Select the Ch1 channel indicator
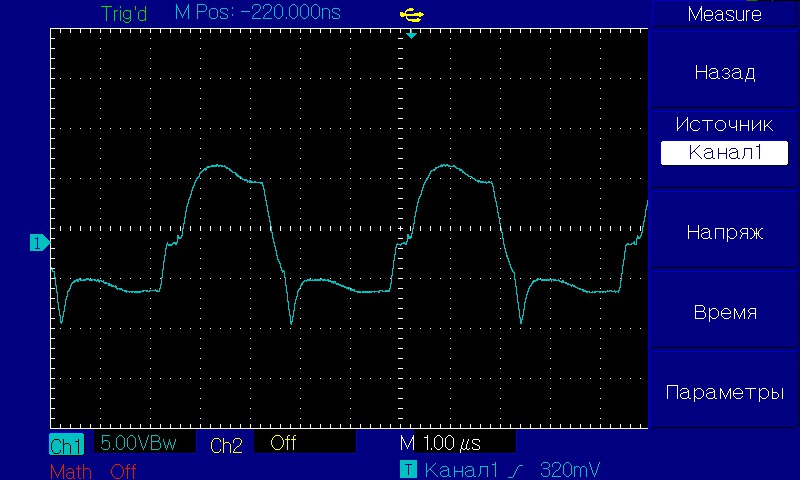800x480 pixels. click(67, 445)
